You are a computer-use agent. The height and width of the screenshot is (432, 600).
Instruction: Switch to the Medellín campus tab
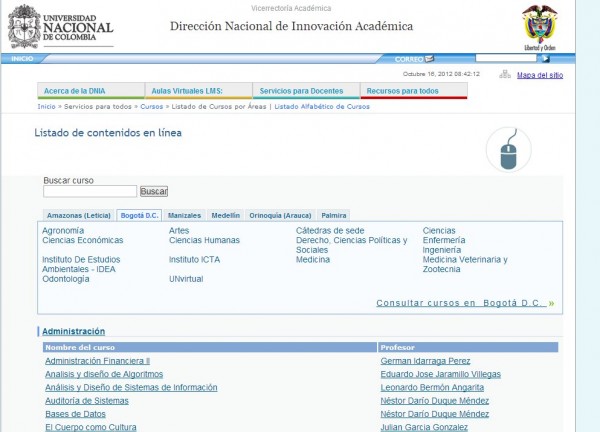click(x=225, y=215)
